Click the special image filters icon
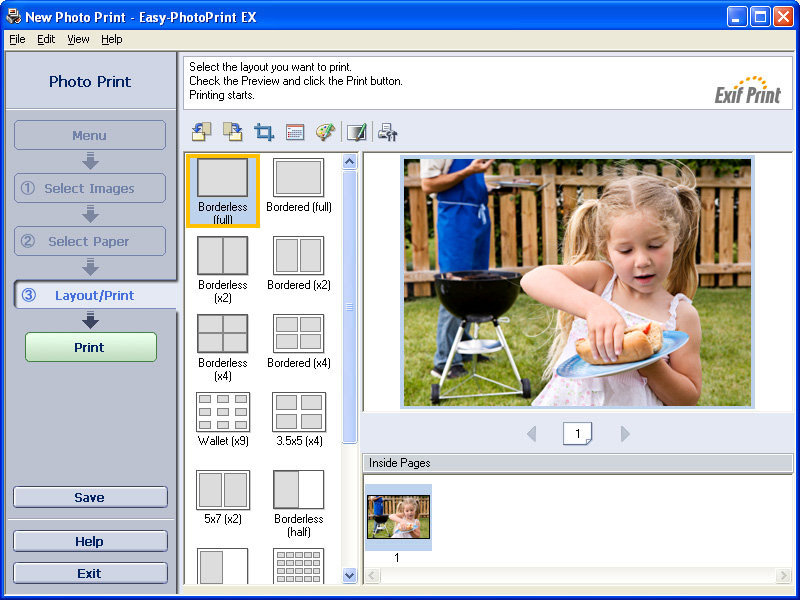 tap(356, 132)
